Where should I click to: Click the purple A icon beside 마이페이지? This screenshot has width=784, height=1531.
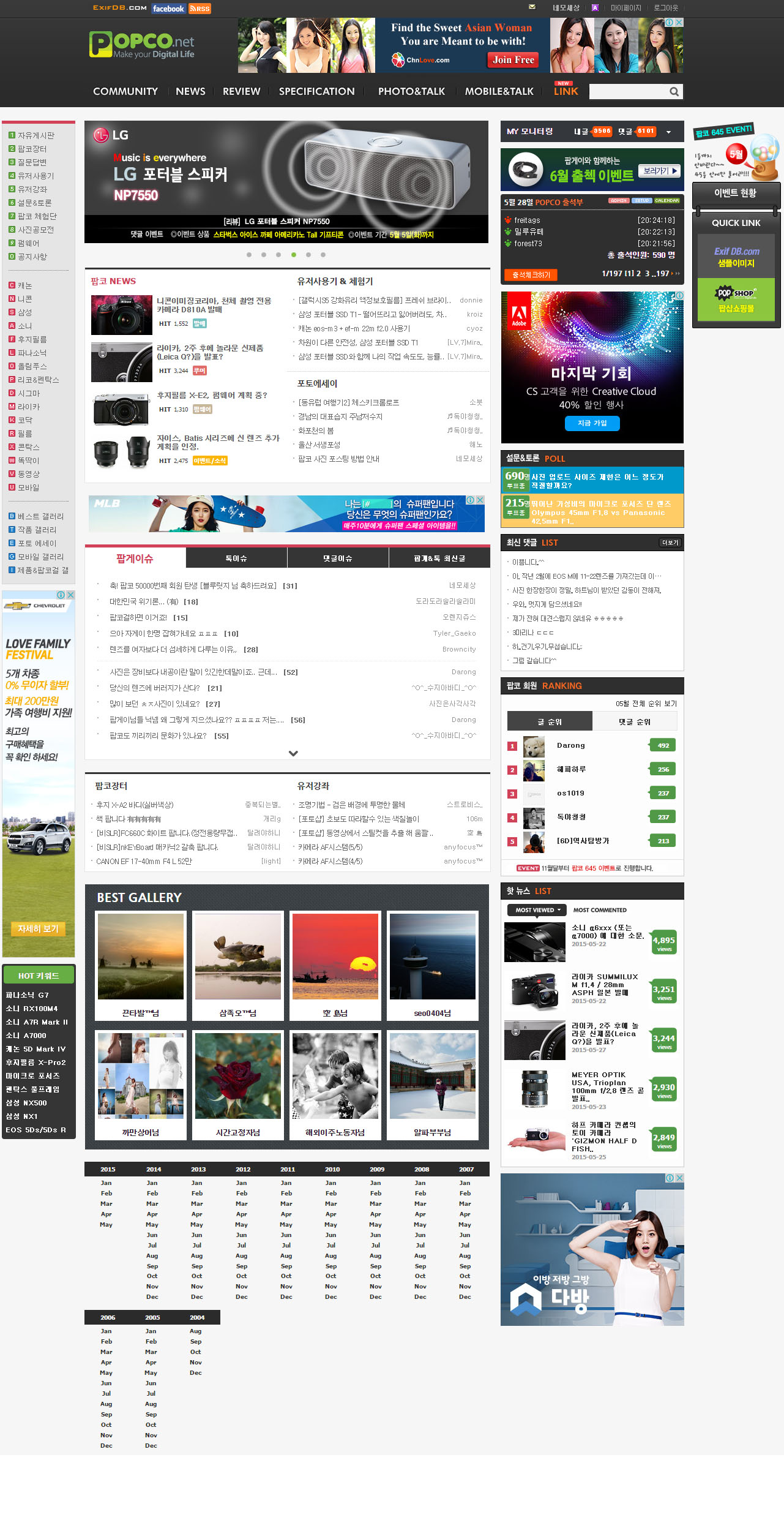coord(595,8)
